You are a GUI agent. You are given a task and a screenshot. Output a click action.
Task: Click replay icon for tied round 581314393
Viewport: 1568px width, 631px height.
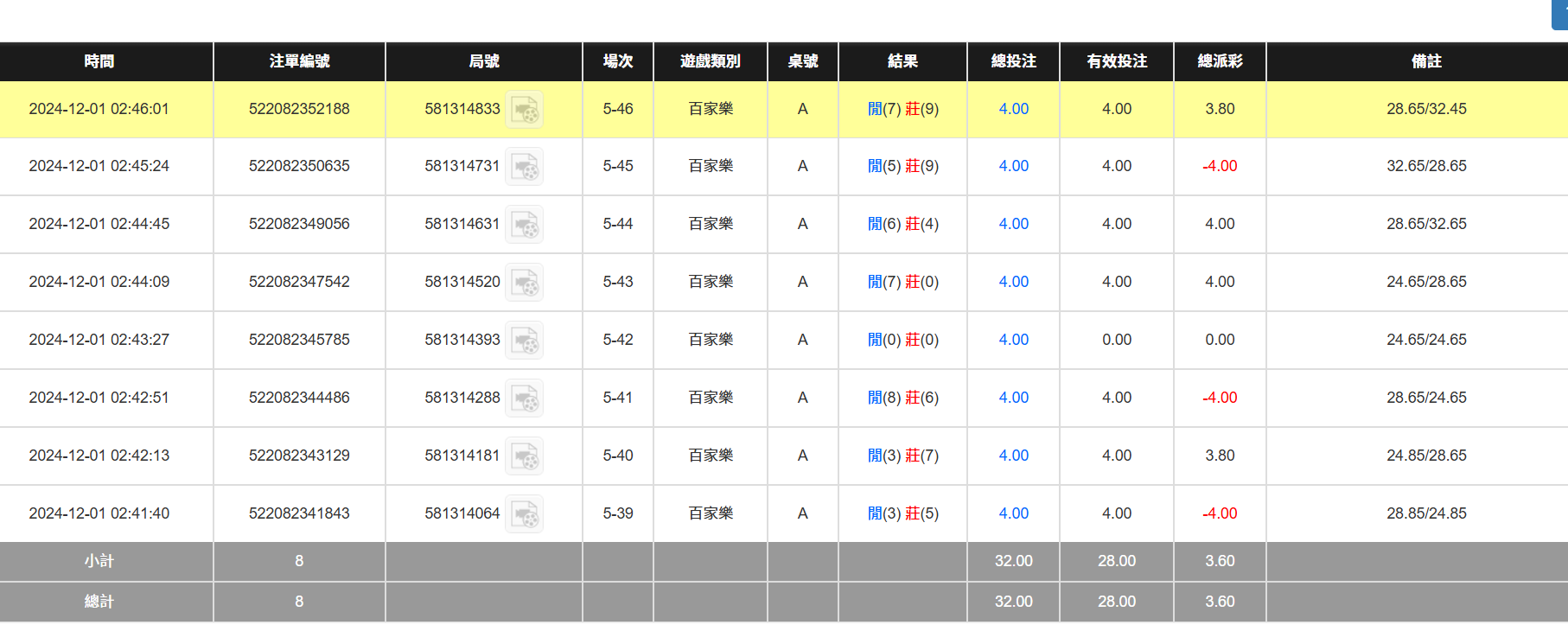click(x=524, y=341)
